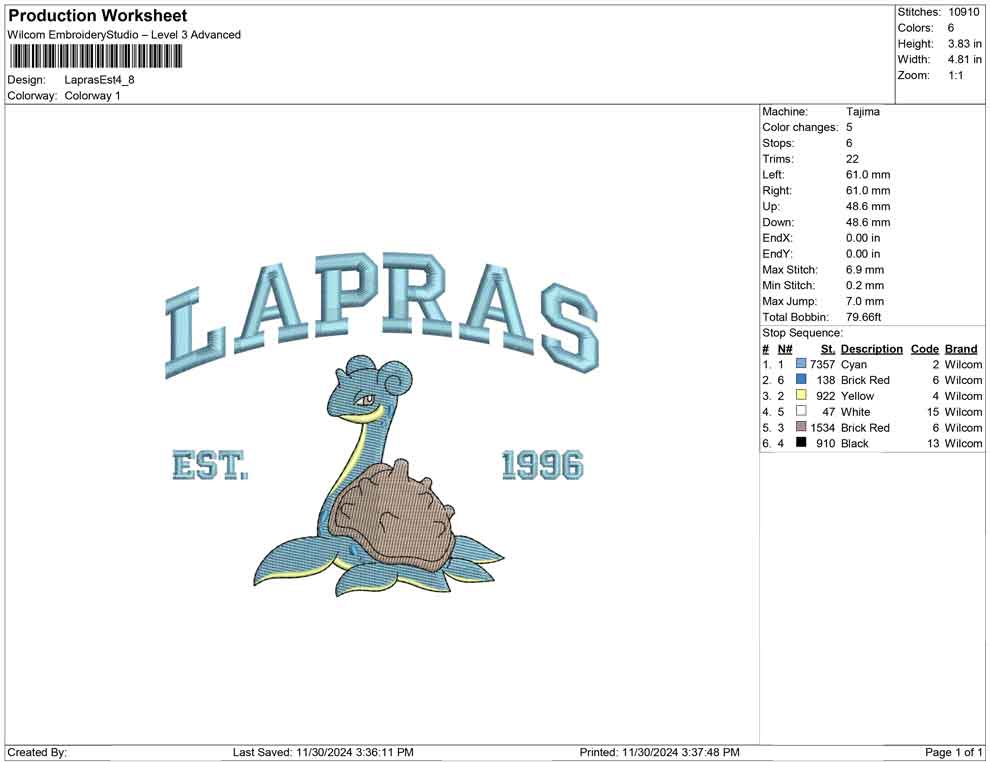Click the 'White' description text
The image size is (990, 762).
pyautogui.click(x=856, y=412)
